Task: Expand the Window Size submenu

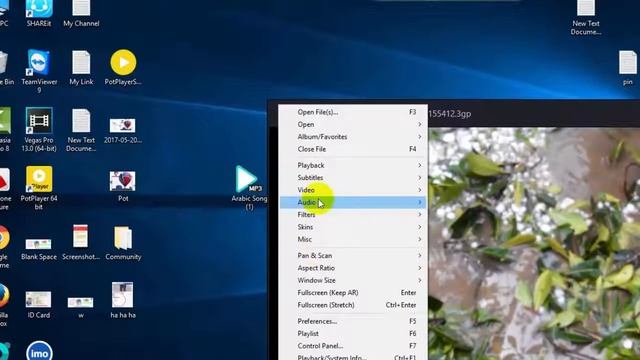Action: point(353,280)
